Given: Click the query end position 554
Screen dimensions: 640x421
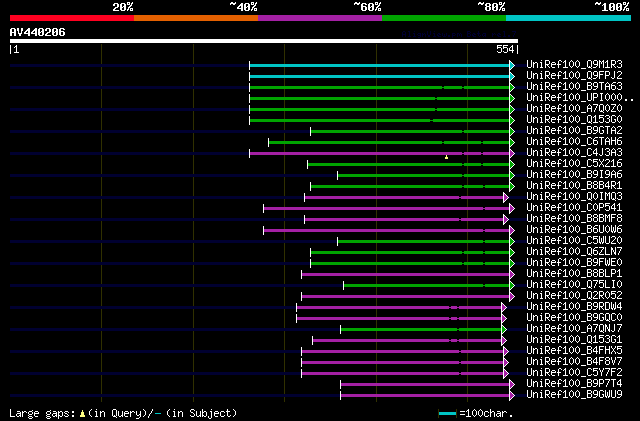Looking at the screenshot, I should pos(505,49).
